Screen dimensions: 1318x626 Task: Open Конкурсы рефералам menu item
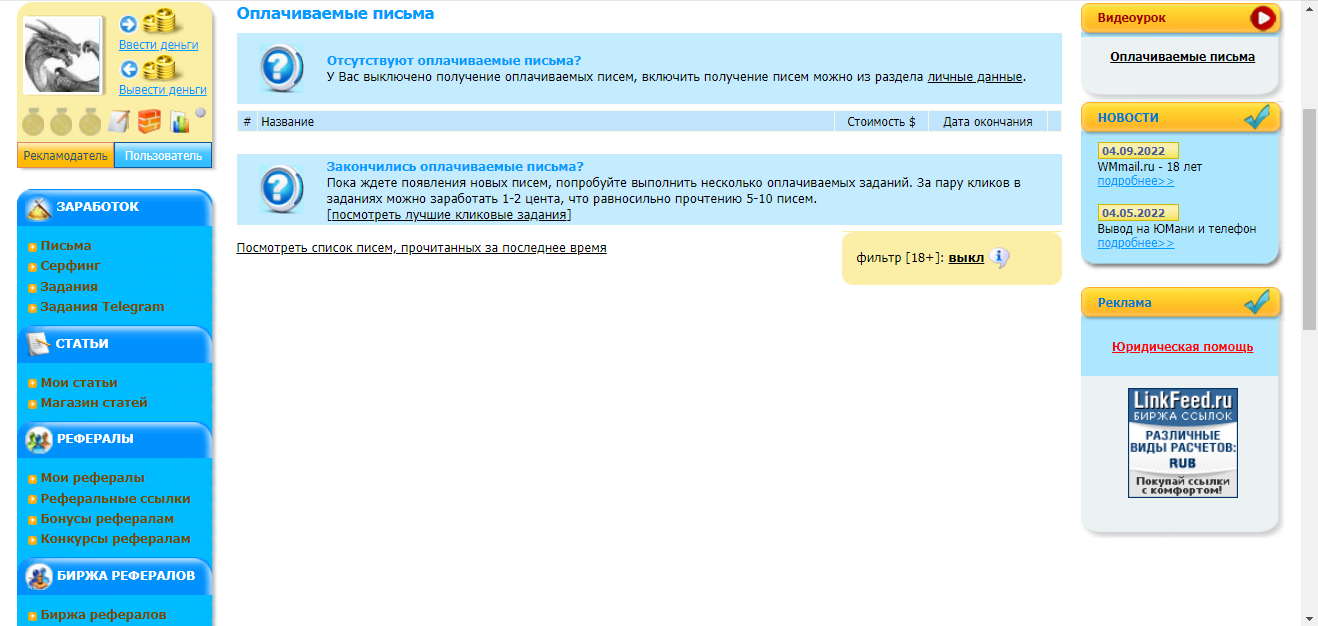[115, 539]
